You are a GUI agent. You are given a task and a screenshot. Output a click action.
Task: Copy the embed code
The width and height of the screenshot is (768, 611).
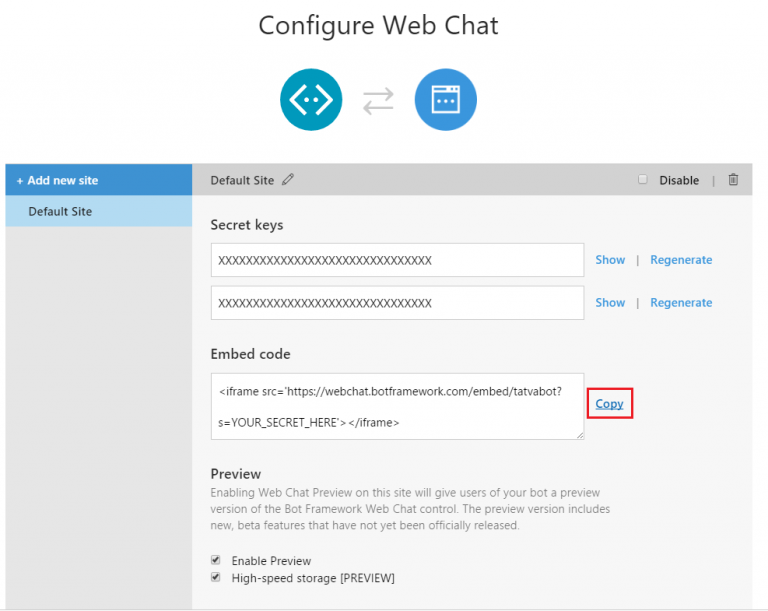[x=609, y=404]
